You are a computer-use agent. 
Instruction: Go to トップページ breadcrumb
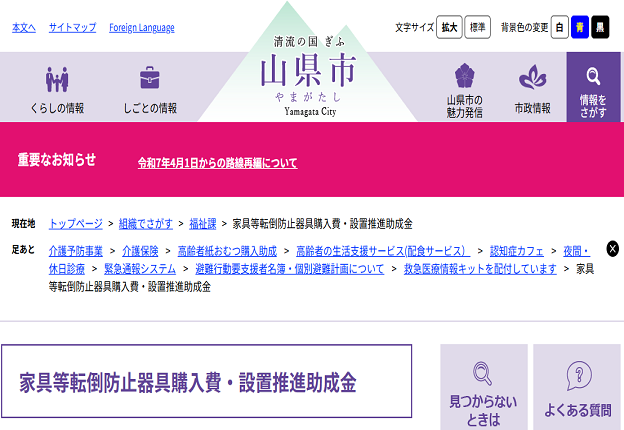76,223
